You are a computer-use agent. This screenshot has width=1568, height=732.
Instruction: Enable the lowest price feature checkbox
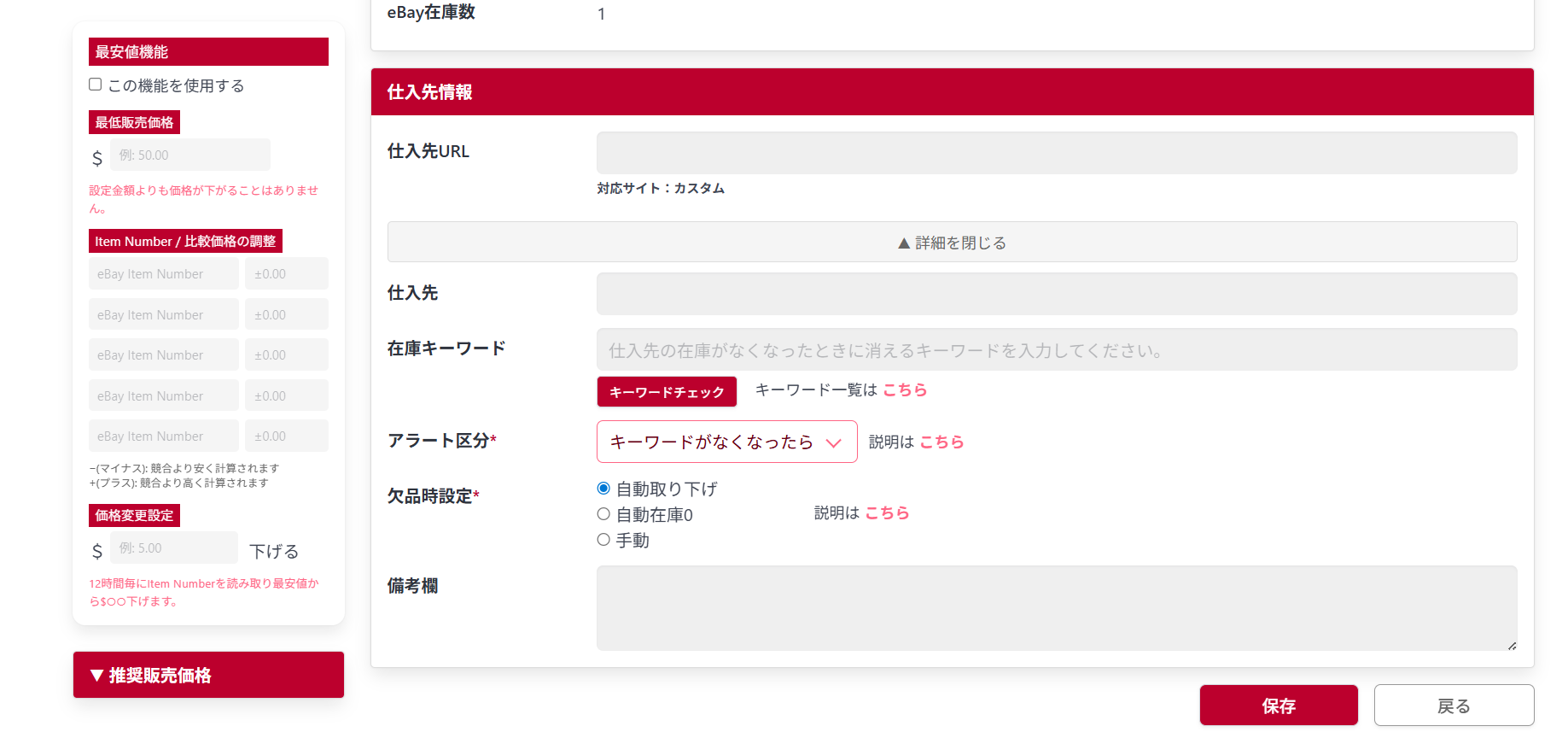point(96,85)
